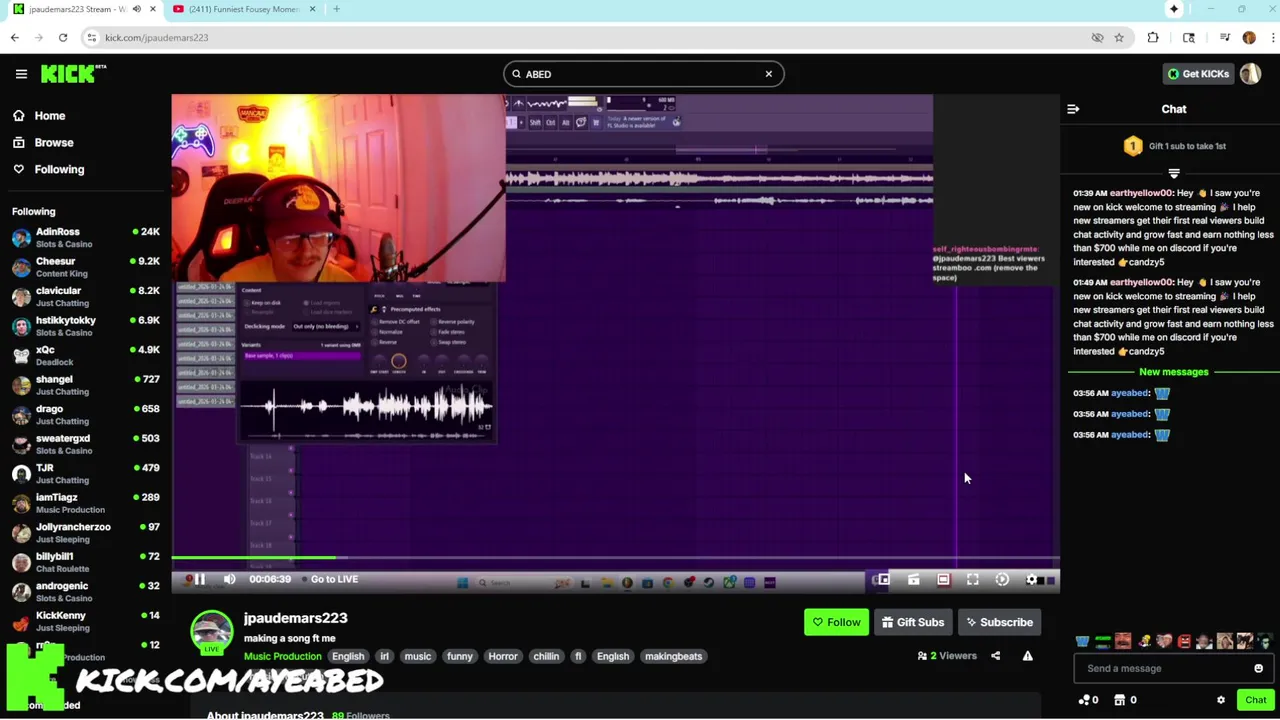Reload the page in browser
Image resolution: width=1280 pixels, height=720 pixels.
tap(63, 38)
